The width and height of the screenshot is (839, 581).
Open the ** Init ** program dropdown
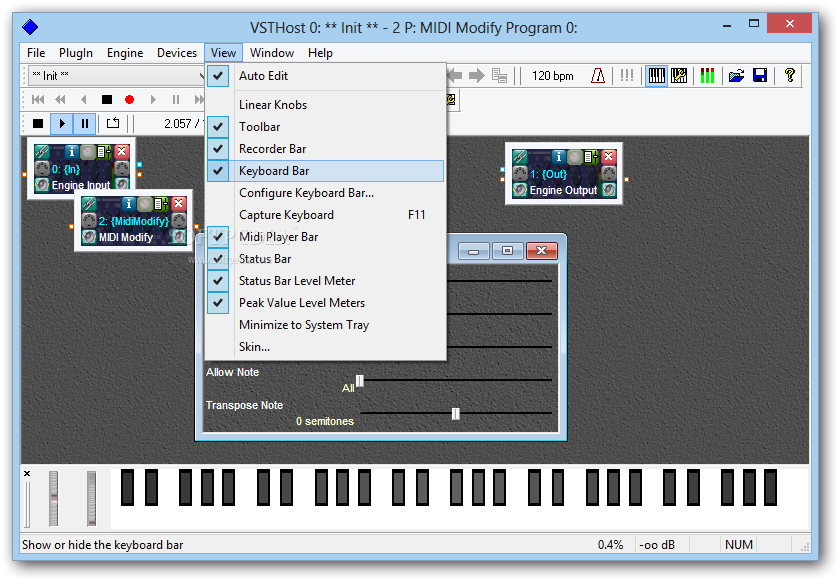coord(117,75)
